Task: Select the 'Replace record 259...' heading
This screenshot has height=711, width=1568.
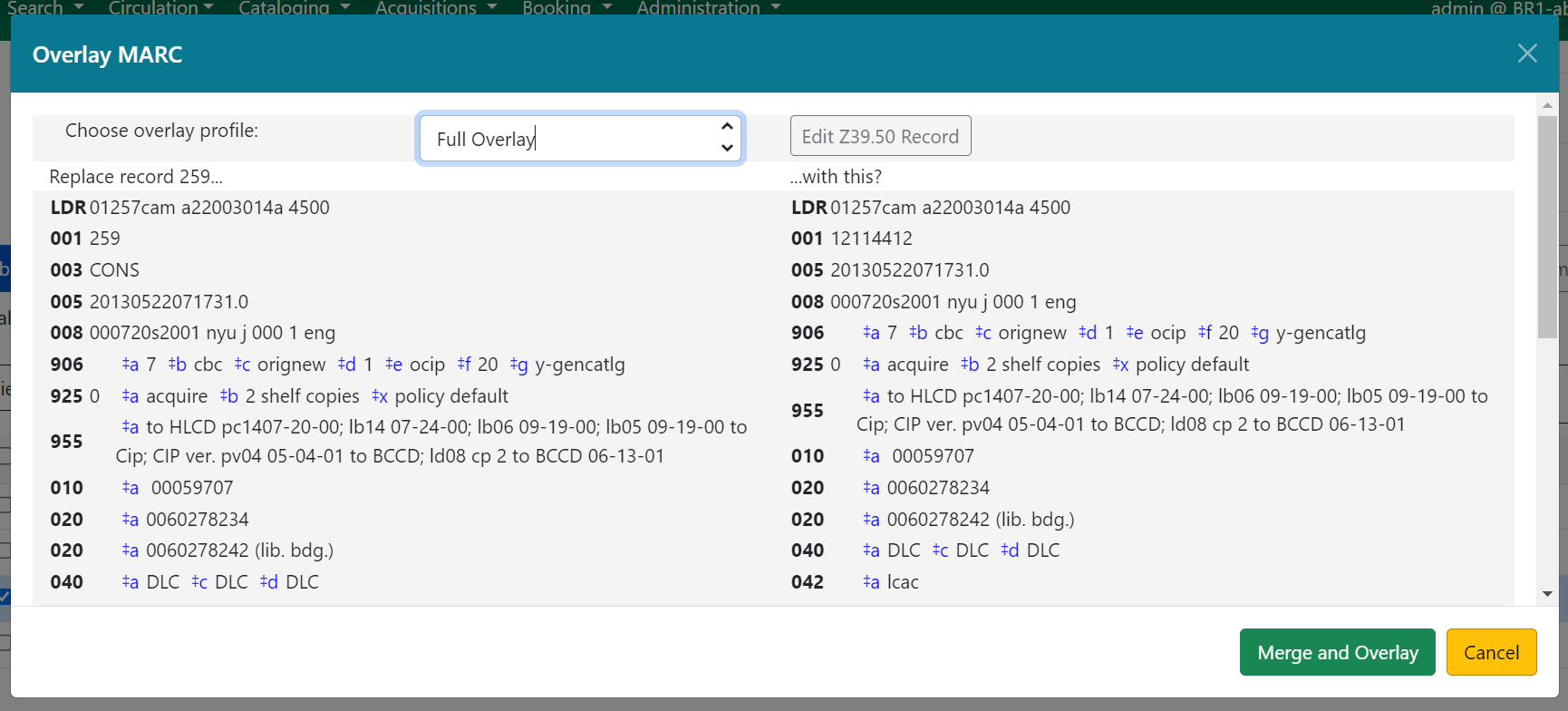Action: click(x=136, y=177)
